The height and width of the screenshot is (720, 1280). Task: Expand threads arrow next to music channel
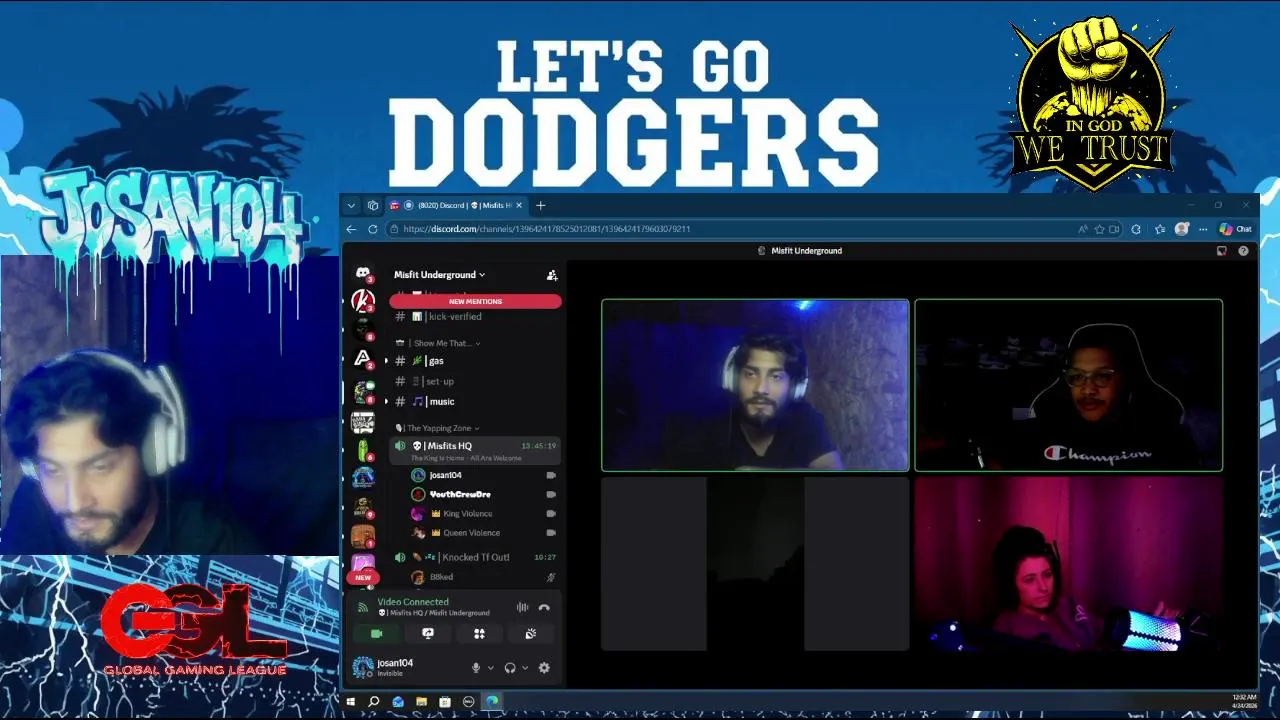tap(387, 402)
